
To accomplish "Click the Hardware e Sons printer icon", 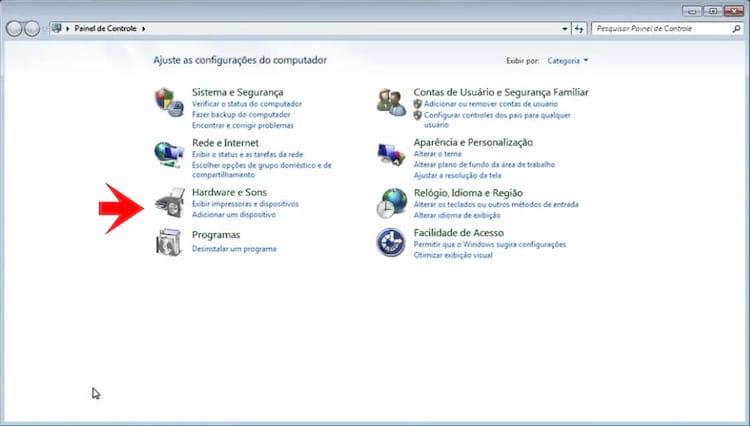I will [169, 202].
